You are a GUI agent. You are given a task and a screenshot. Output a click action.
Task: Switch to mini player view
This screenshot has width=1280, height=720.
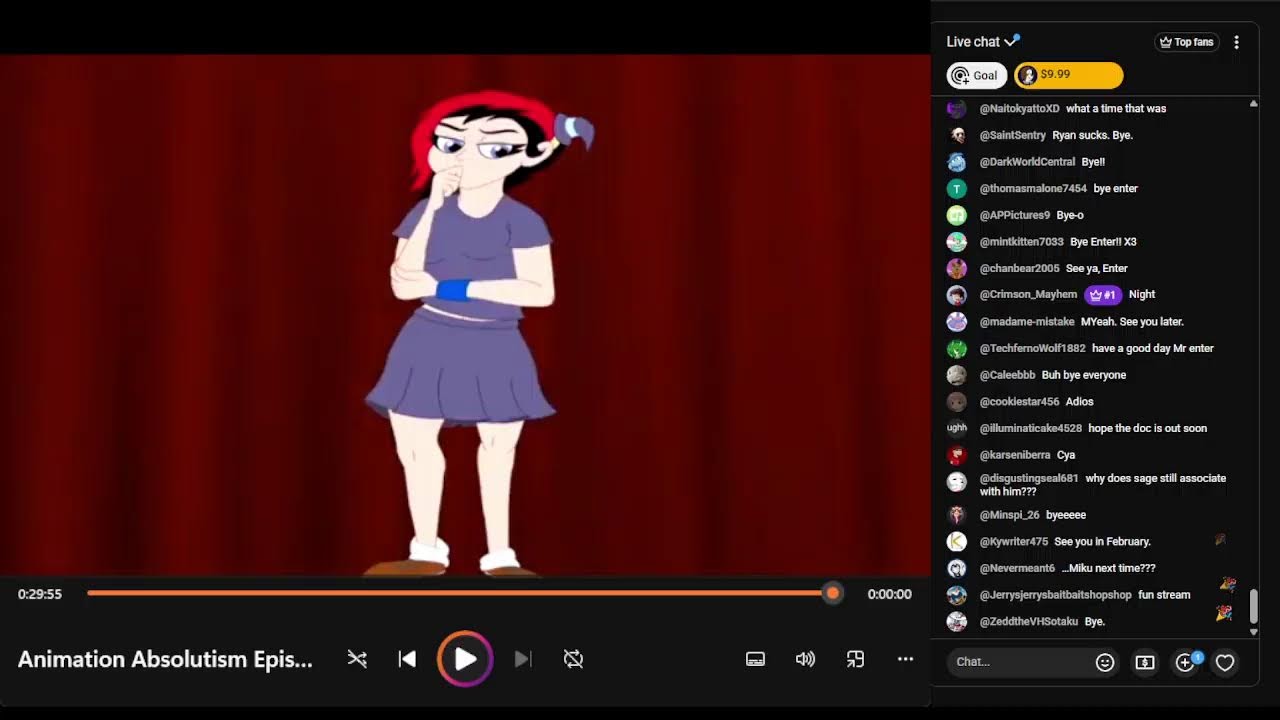click(855, 659)
